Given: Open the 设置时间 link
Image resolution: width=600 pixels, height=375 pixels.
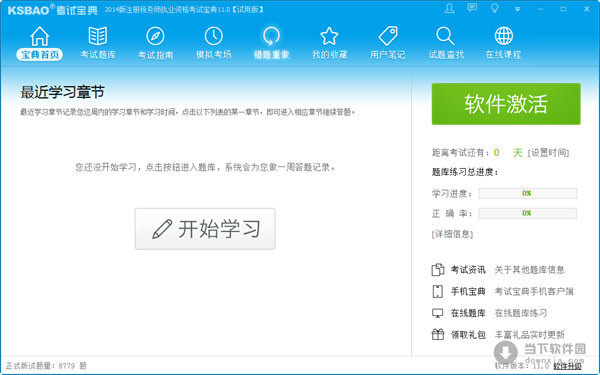Looking at the screenshot, I should click(x=548, y=153).
